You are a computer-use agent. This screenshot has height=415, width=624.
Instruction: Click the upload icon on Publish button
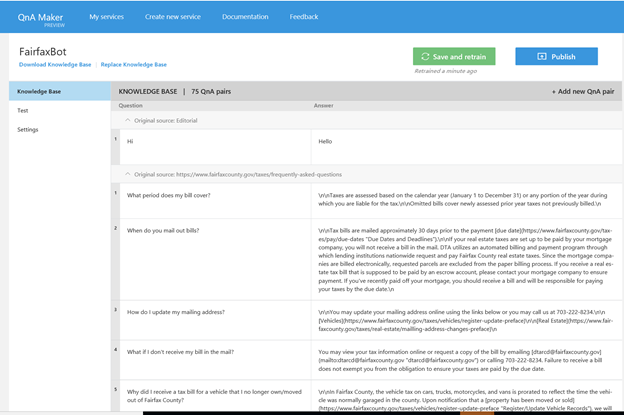[542, 57]
